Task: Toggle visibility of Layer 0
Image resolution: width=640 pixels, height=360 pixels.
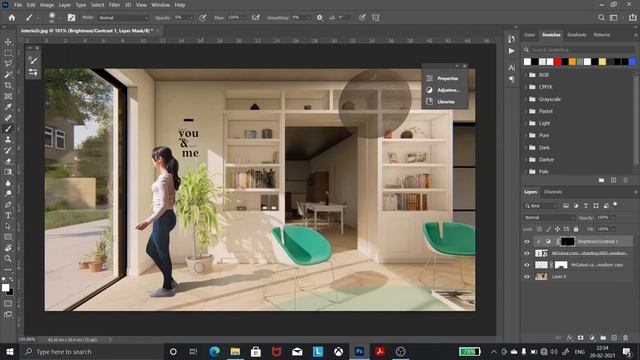Action: (x=527, y=276)
